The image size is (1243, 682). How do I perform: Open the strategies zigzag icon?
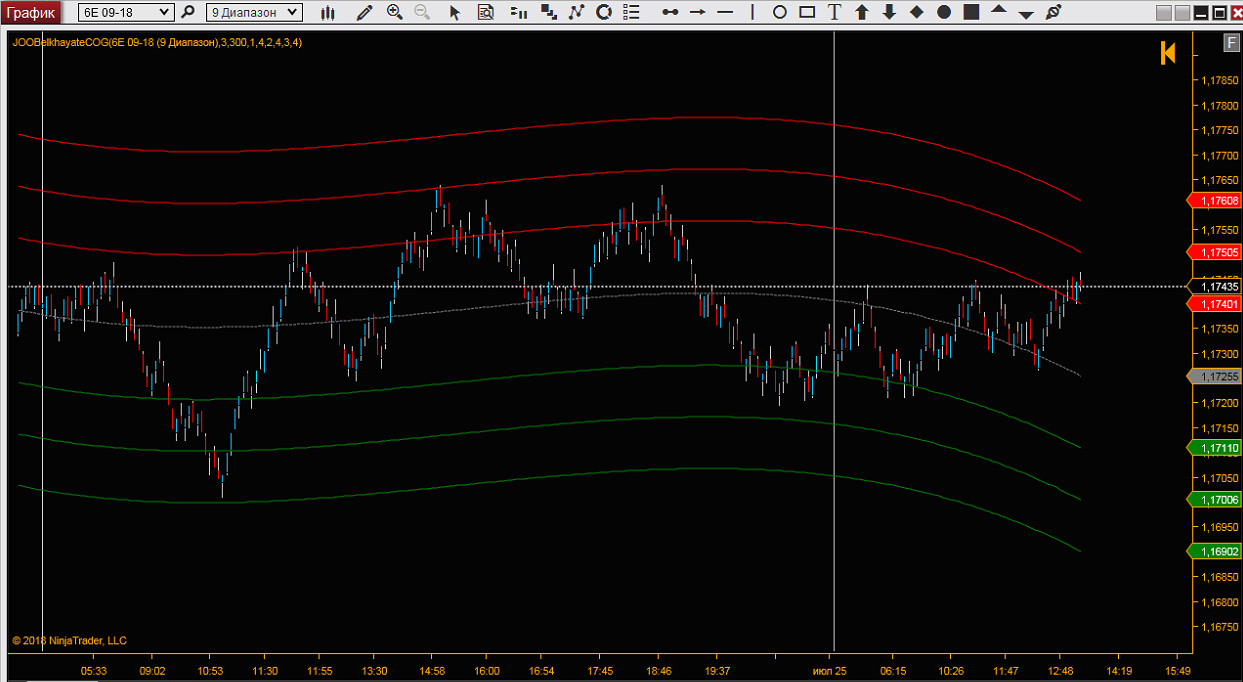[575, 12]
